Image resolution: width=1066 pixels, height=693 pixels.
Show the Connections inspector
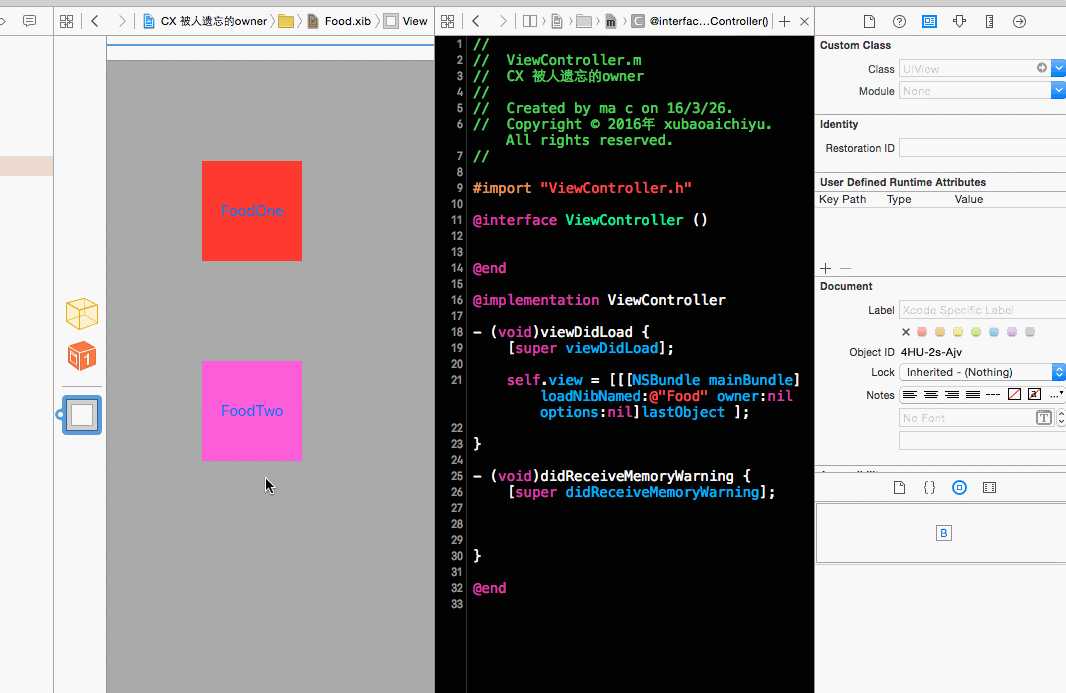[1019, 22]
